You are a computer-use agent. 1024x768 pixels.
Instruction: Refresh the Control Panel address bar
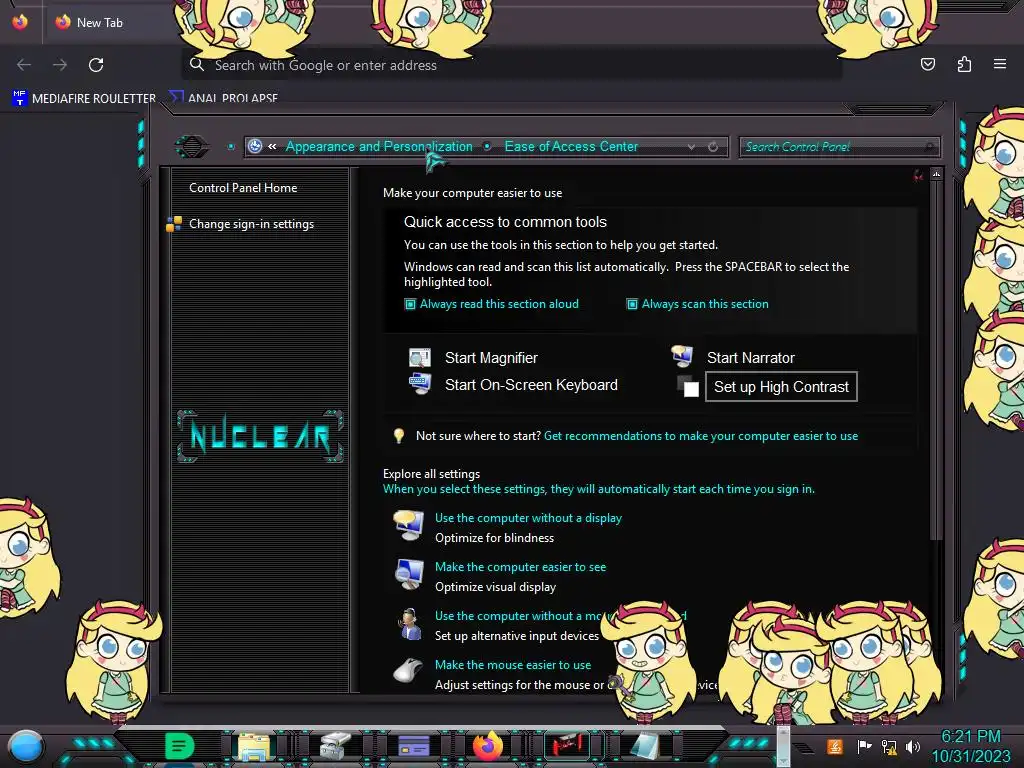713,146
